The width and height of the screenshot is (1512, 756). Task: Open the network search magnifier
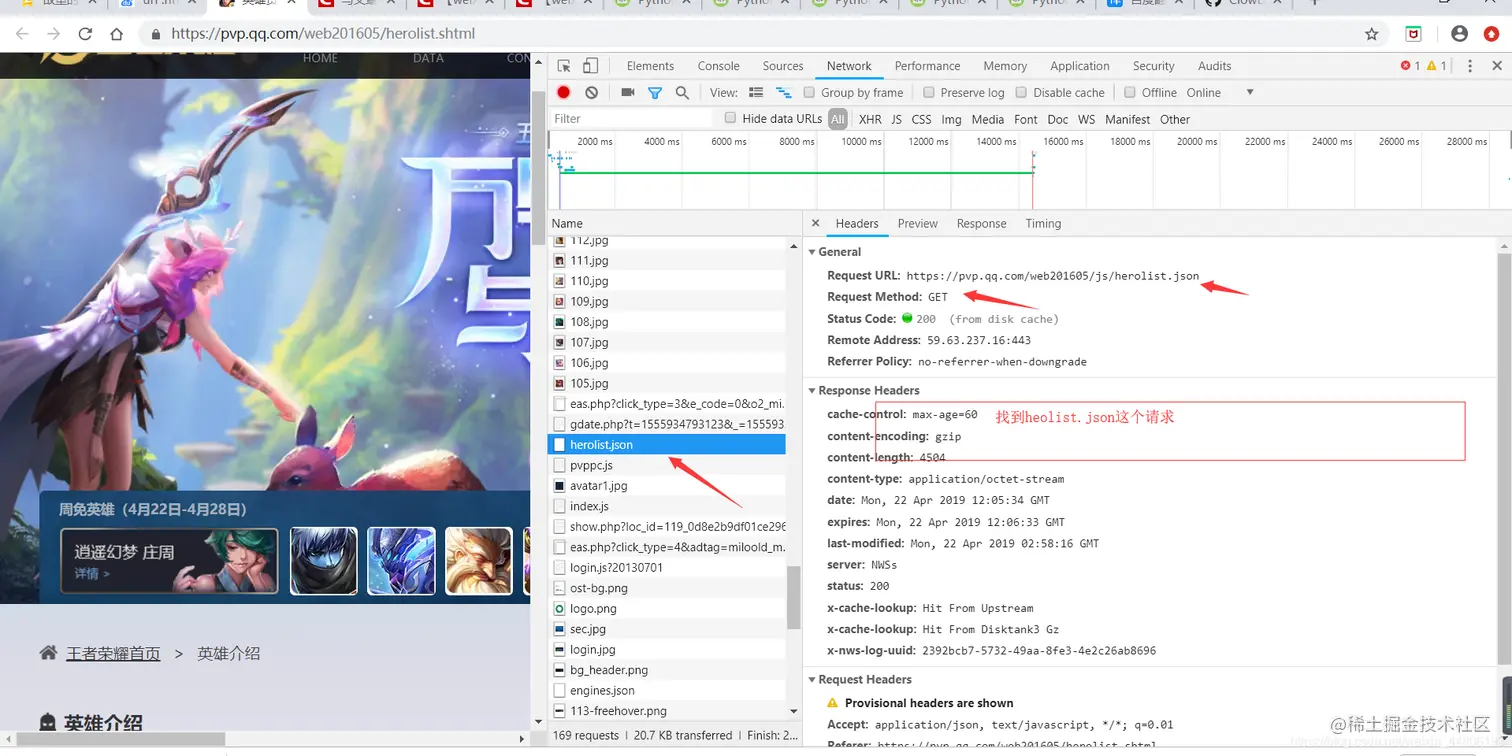coord(682,92)
